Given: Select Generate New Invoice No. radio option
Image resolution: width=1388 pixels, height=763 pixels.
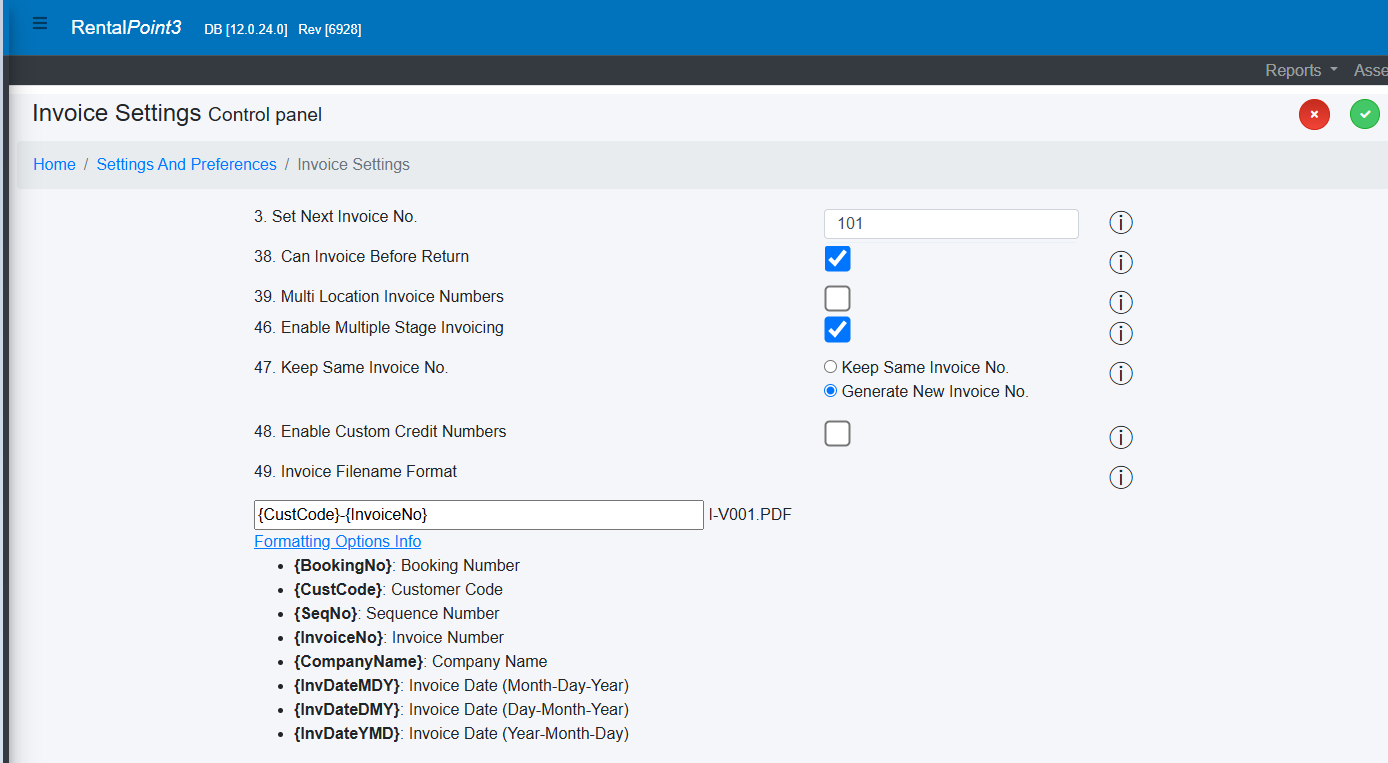Looking at the screenshot, I should (830, 391).
